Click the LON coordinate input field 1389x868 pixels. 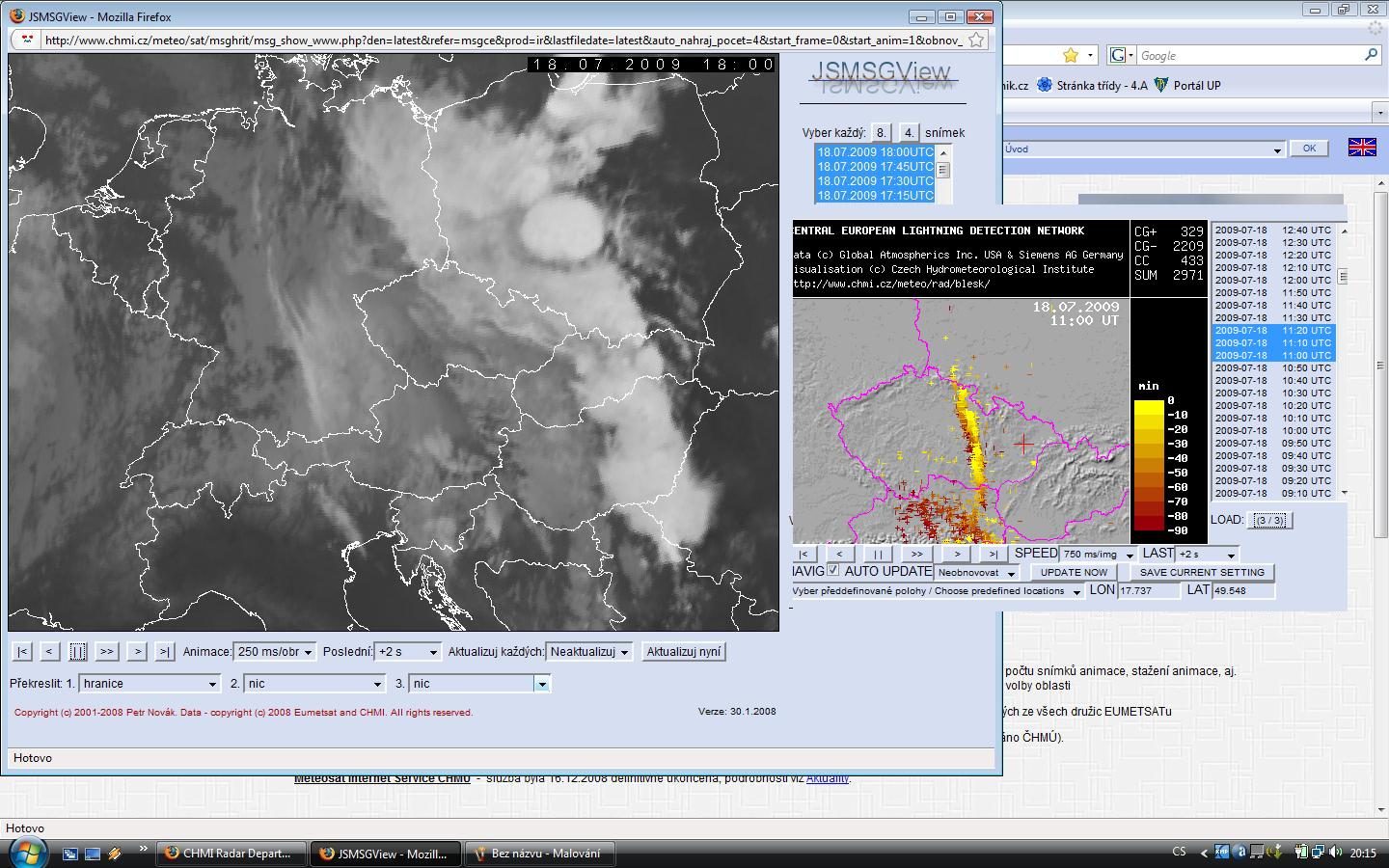pos(1148,590)
